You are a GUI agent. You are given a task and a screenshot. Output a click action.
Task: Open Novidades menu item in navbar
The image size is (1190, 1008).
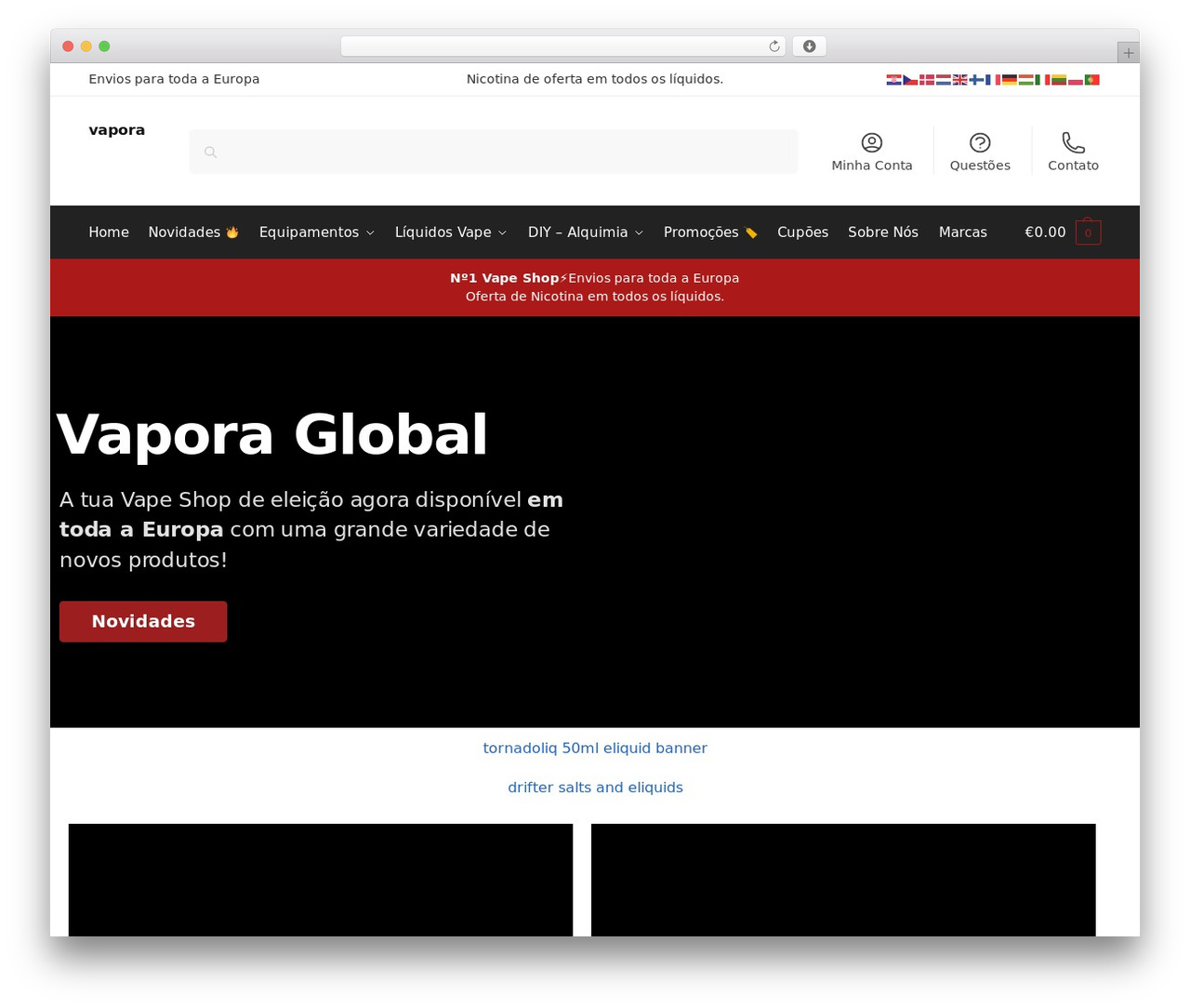(x=193, y=232)
